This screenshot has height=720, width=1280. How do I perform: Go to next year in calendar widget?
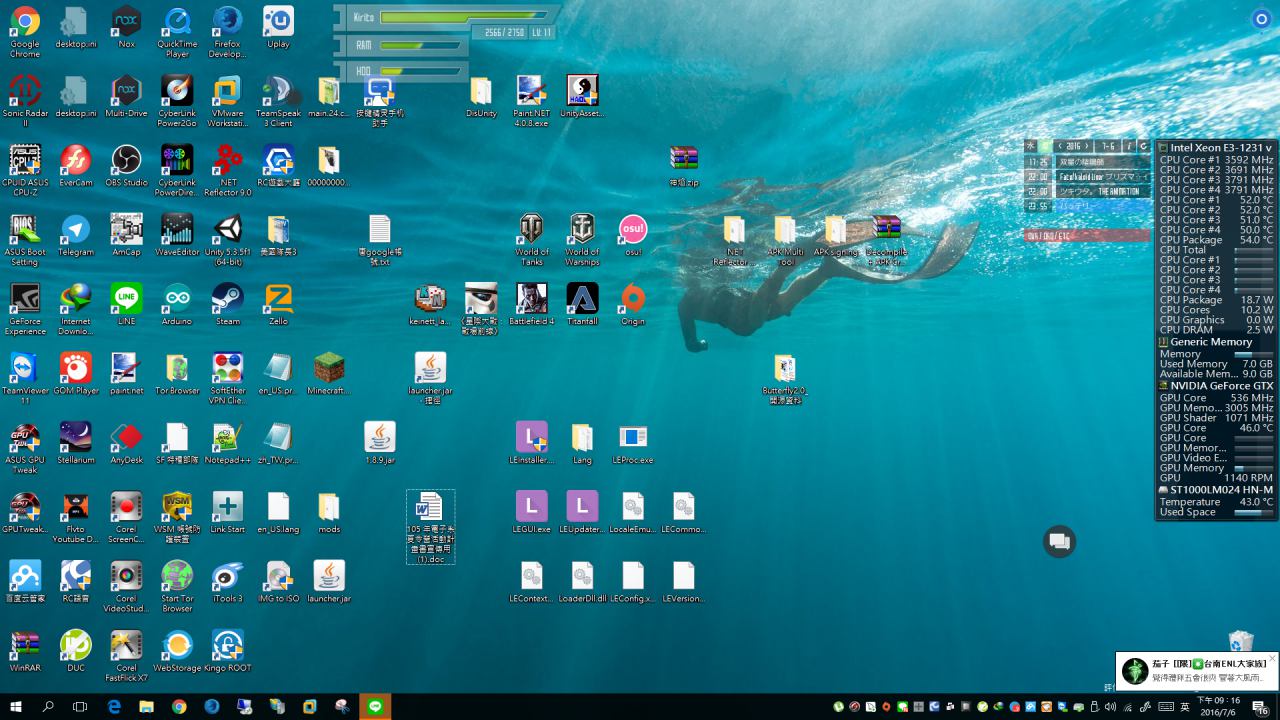pos(1088,146)
